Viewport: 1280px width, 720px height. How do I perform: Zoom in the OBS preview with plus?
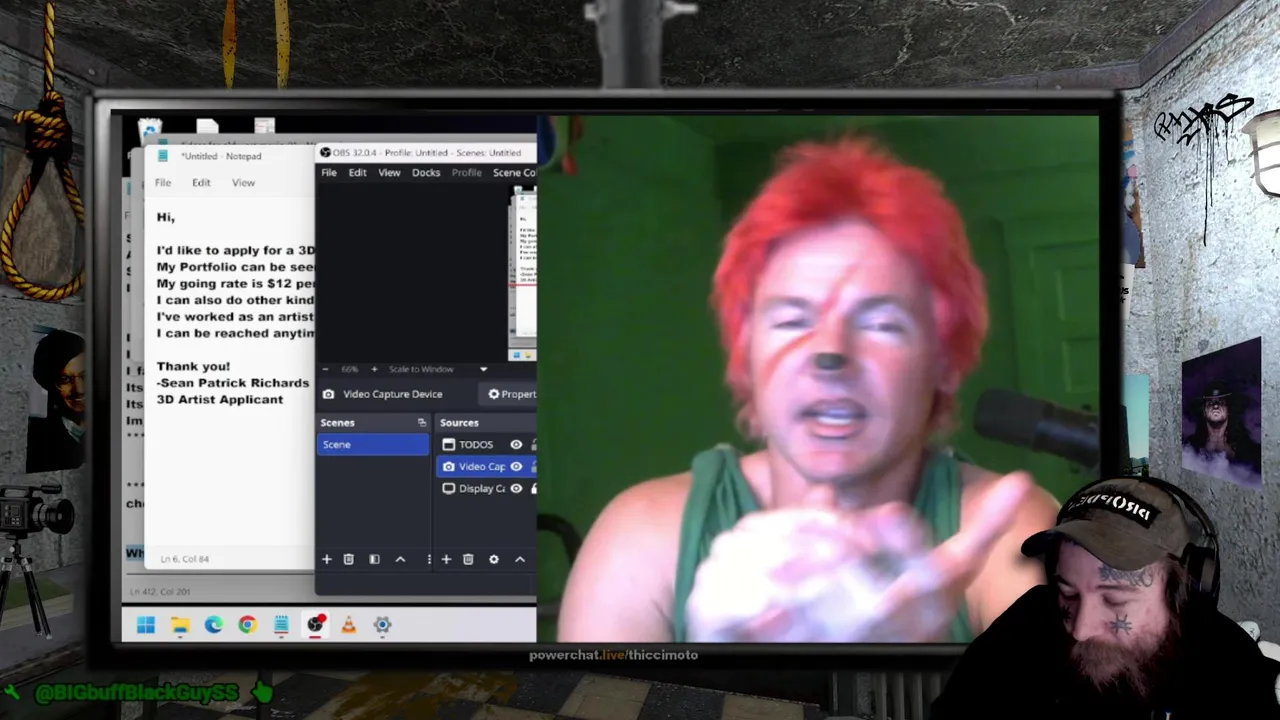pos(374,369)
